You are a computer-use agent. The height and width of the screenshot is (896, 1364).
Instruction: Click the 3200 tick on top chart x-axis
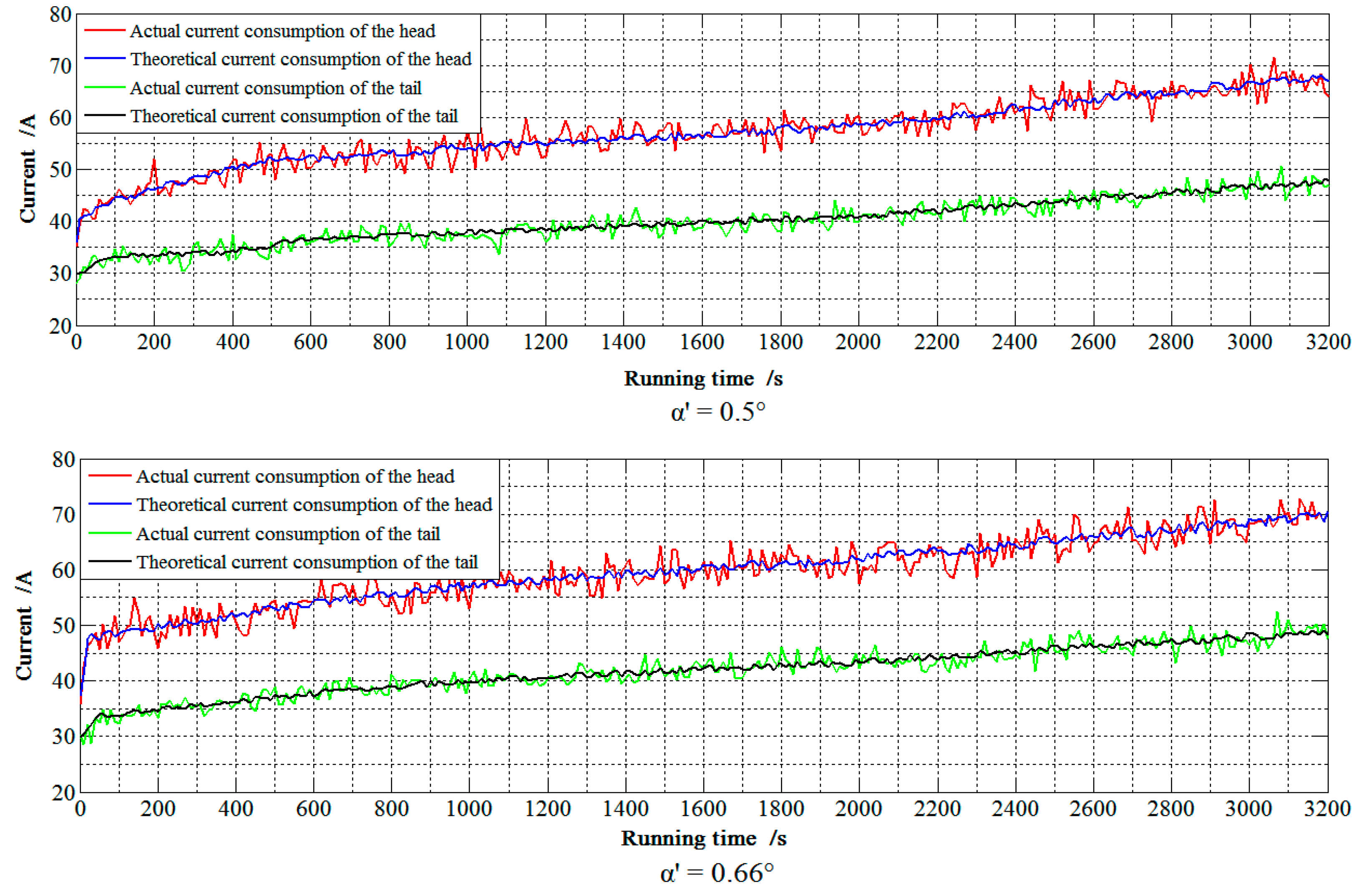(1328, 342)
